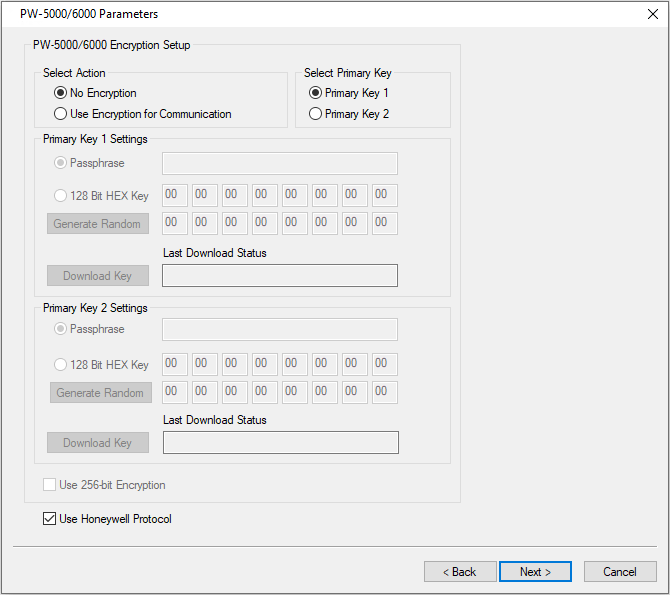Toggle the Use Honeywell Protocol checkbox
Image resolution: width=670 pixels, height=595 pixels.
click(50, 519)
